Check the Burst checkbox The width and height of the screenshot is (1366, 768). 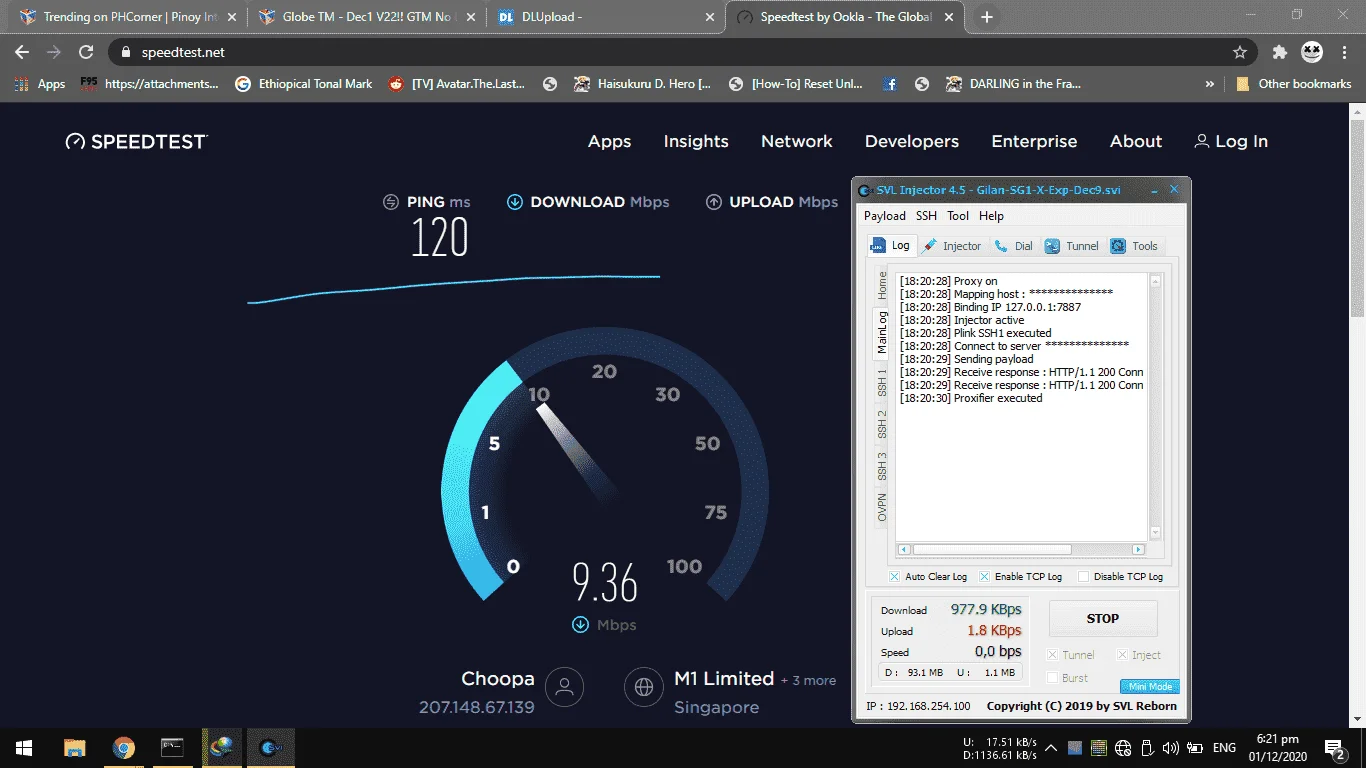(1052, 678)
